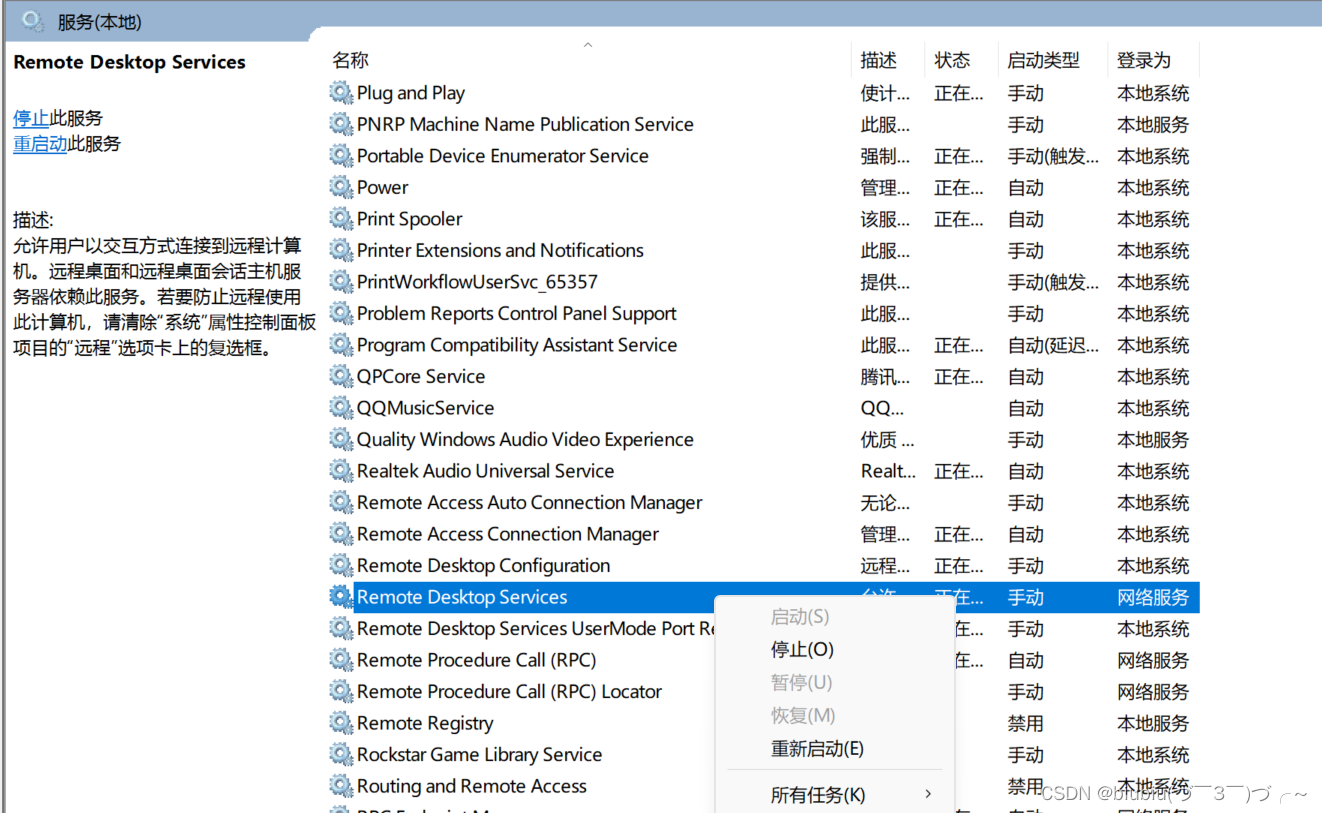Click the 重启动 link in the left panel
The height and width of the screenshot is (813, 1322).
[x=40, y=144]
